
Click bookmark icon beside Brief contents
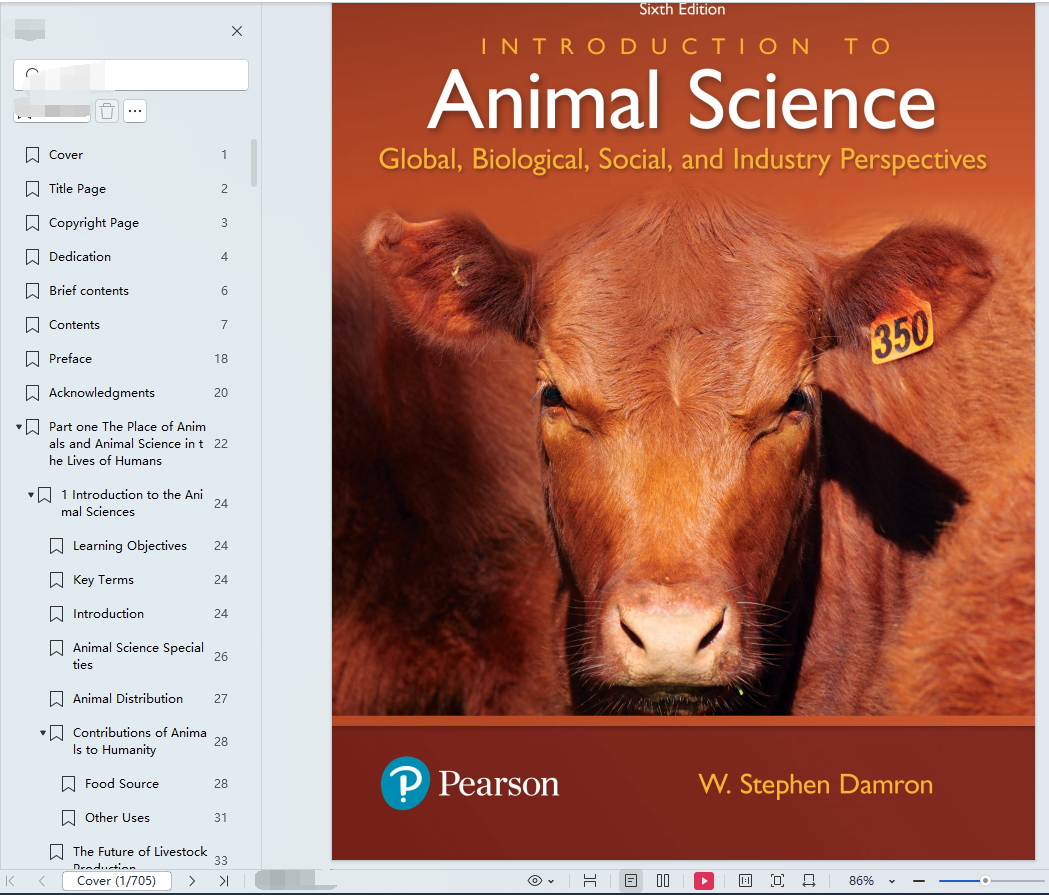[x=32, y=292]
